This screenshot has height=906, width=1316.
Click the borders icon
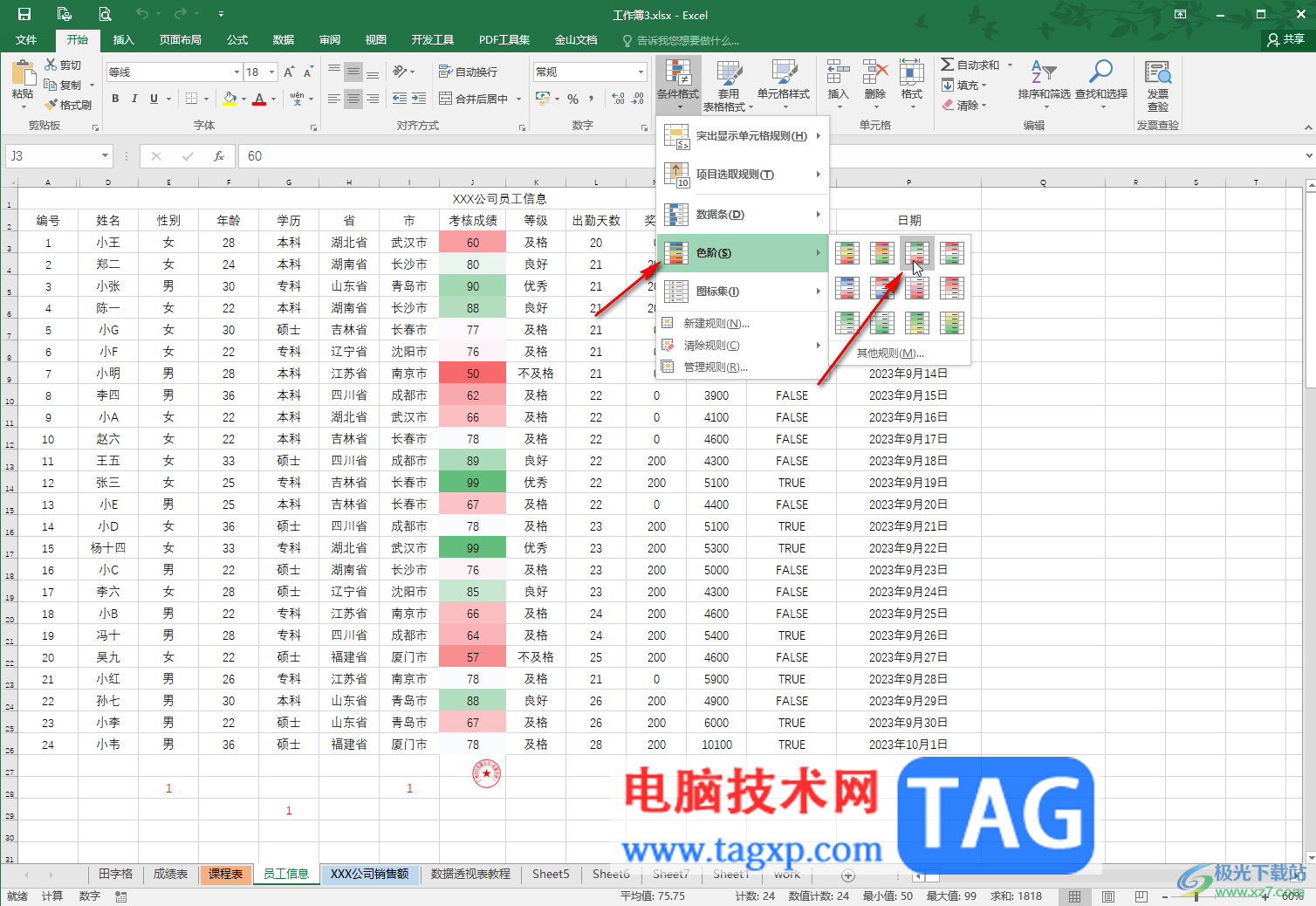pos(192,99)
